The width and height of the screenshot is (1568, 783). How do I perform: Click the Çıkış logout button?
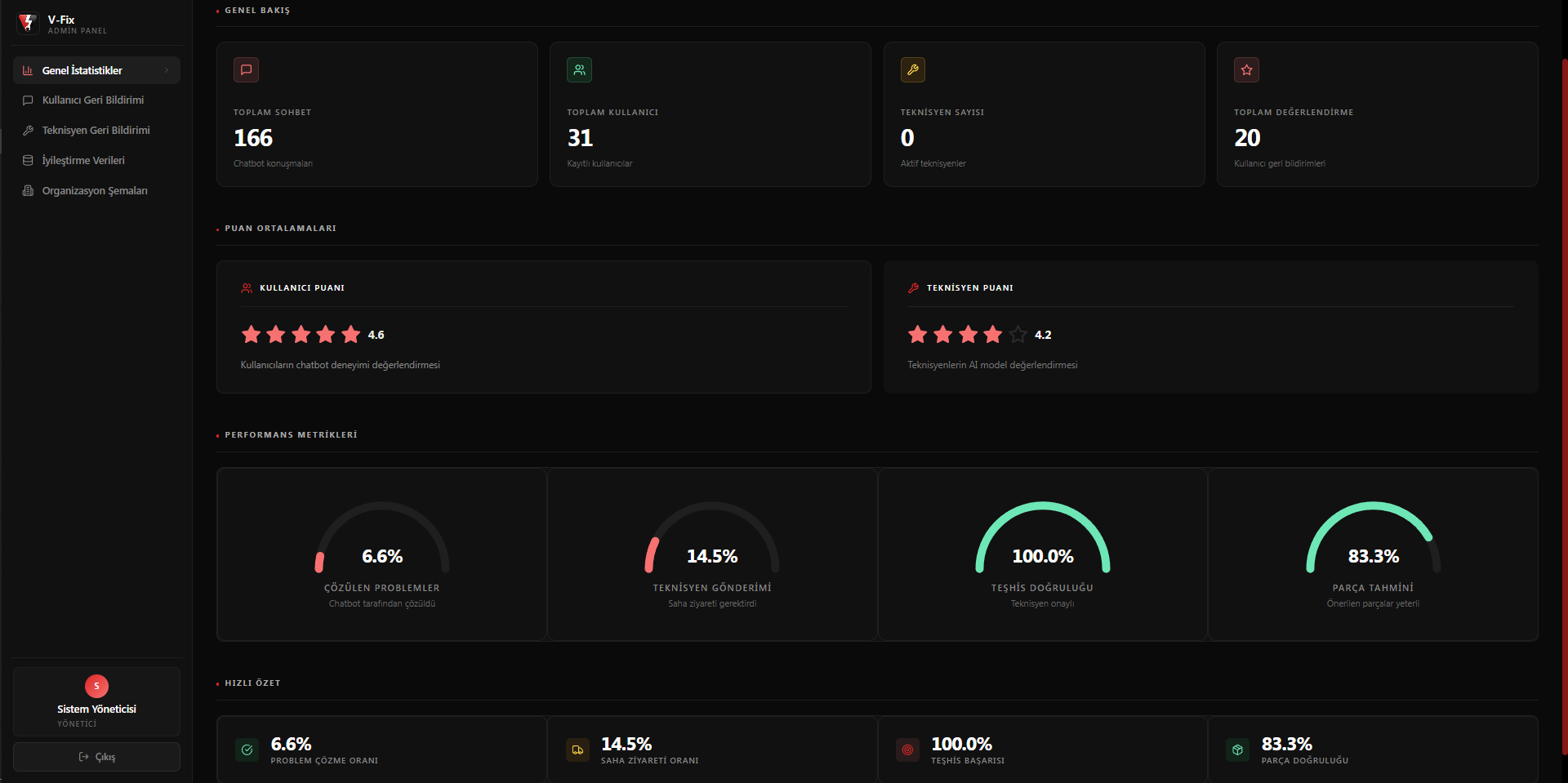[x=96, y=757]
